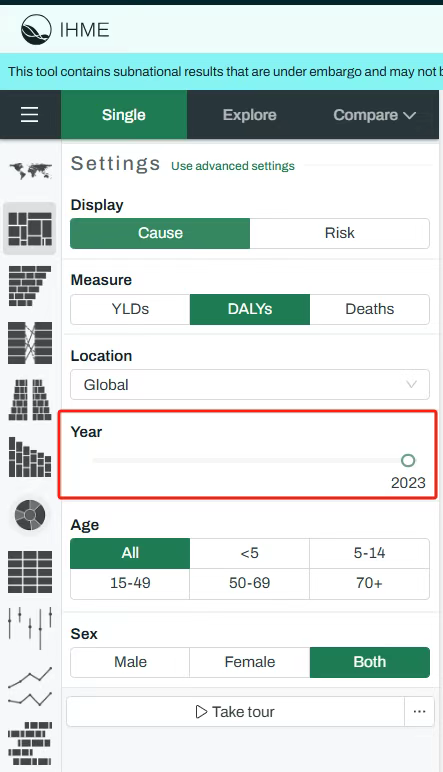Click the IHME logo
This screenshot has width=443, height=772.
tap(65, 30)
